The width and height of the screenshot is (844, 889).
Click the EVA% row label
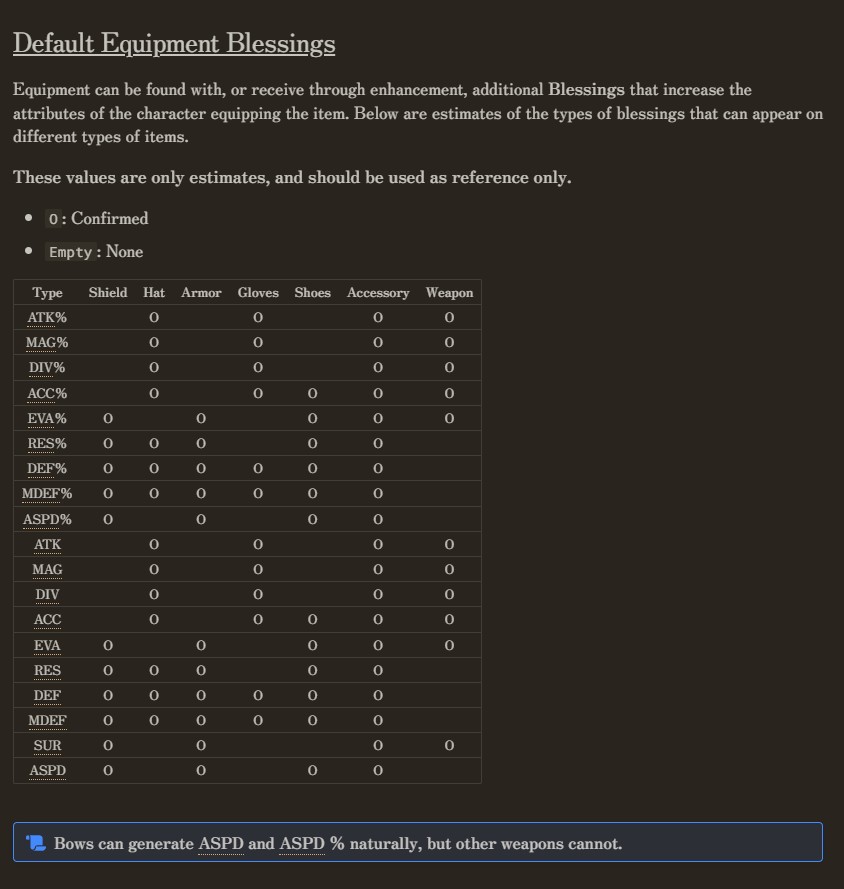pyautogui.click(x=47, y=418)
